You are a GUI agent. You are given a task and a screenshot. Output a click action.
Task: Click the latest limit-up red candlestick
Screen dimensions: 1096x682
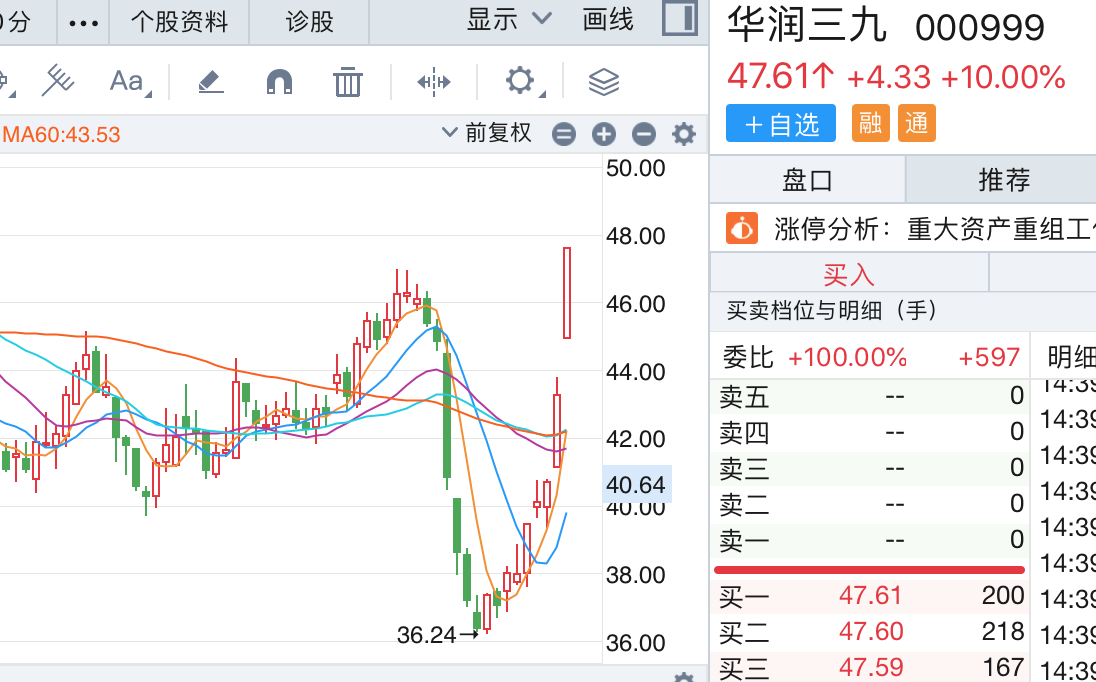(567, 293)
